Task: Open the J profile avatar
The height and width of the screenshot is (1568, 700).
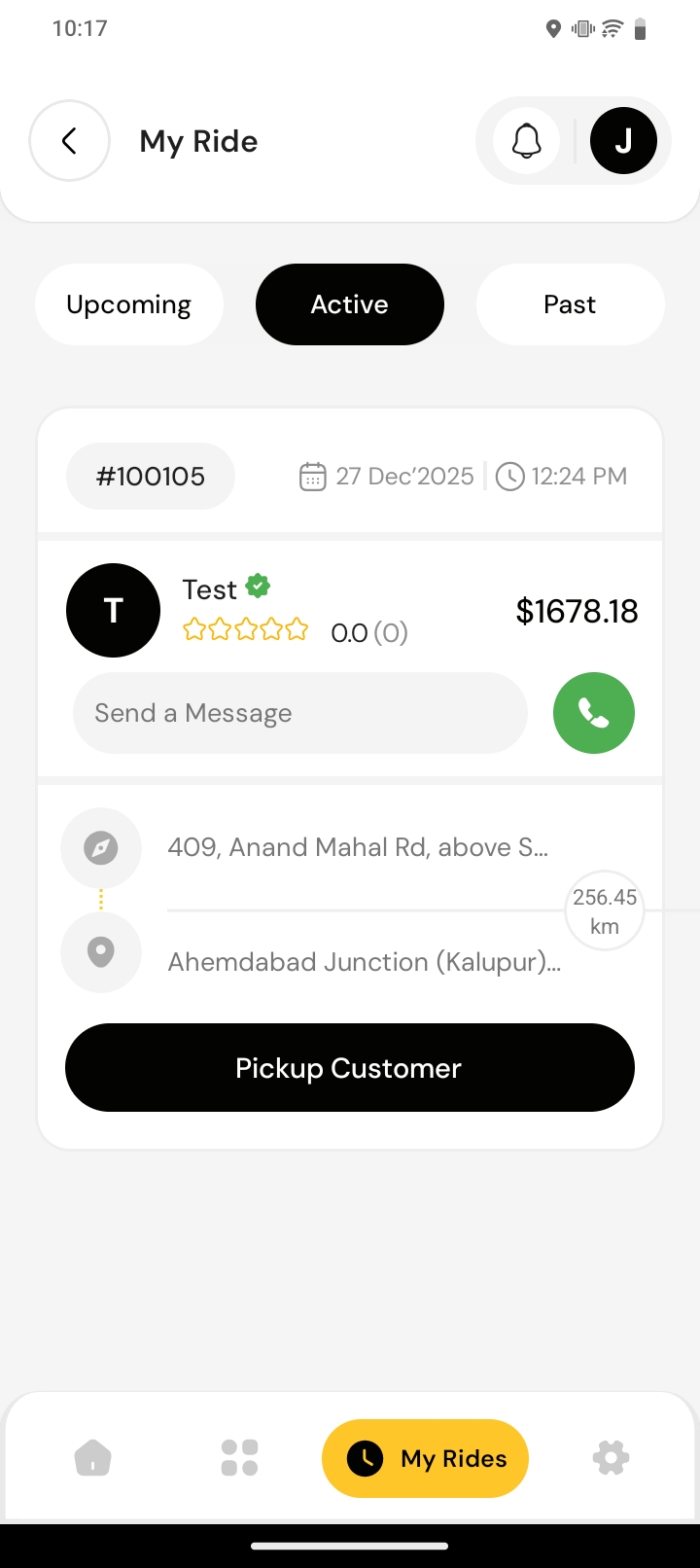Action: point(623,141)
